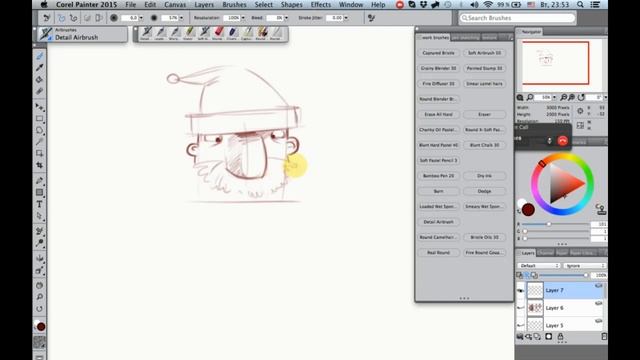
Task: Open Navigator zoom level dropdown
Action: pos(554,97)
